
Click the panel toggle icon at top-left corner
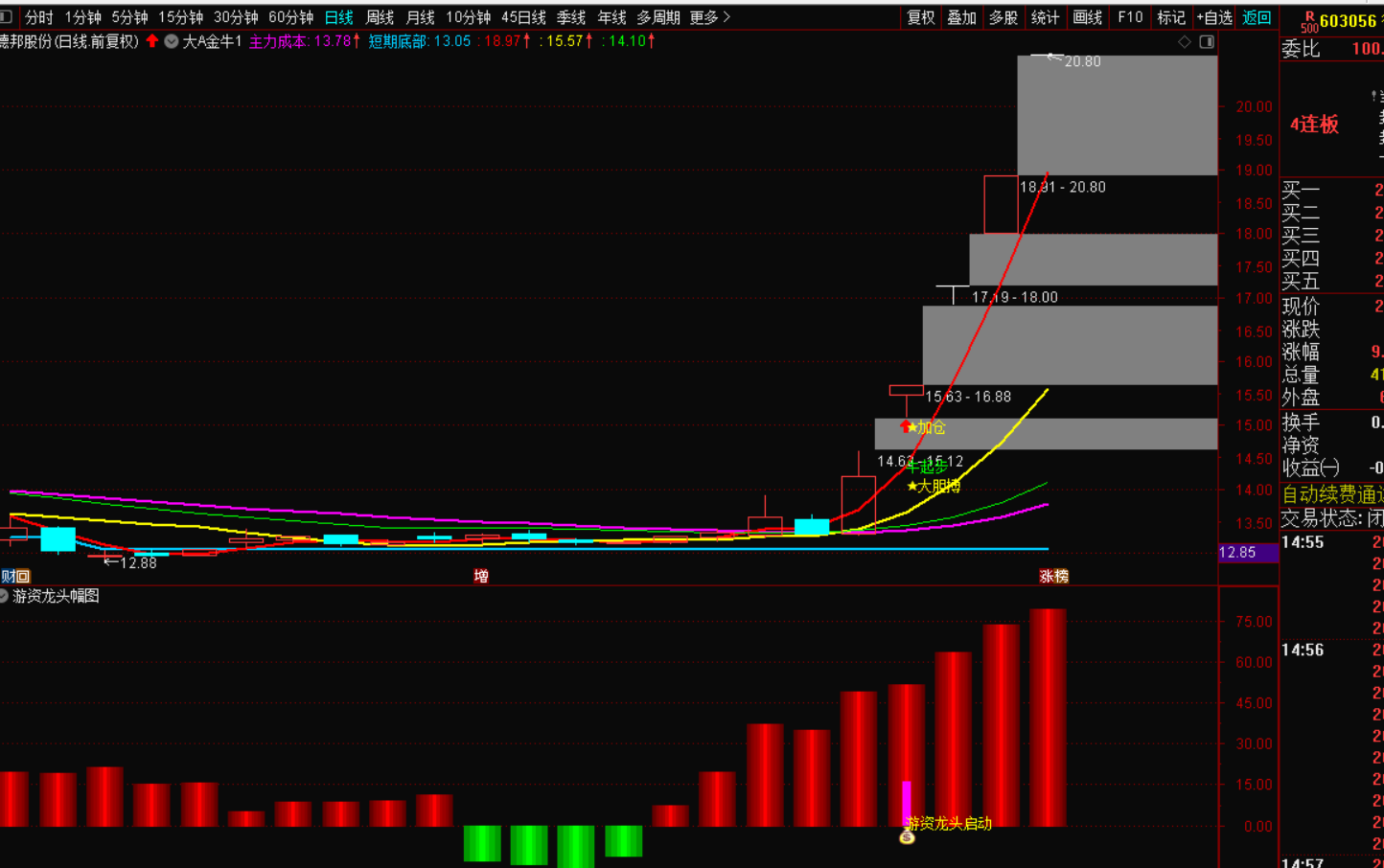[x=6, y=17]
